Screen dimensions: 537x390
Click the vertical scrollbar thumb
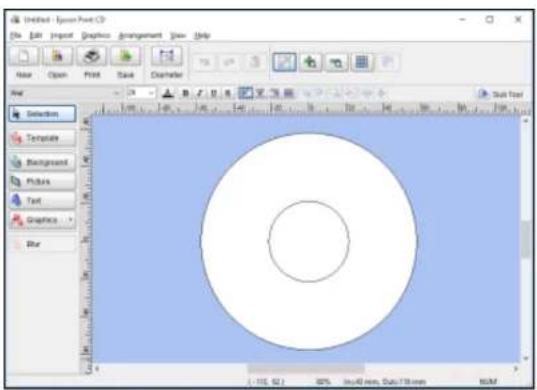pos(526,240)
